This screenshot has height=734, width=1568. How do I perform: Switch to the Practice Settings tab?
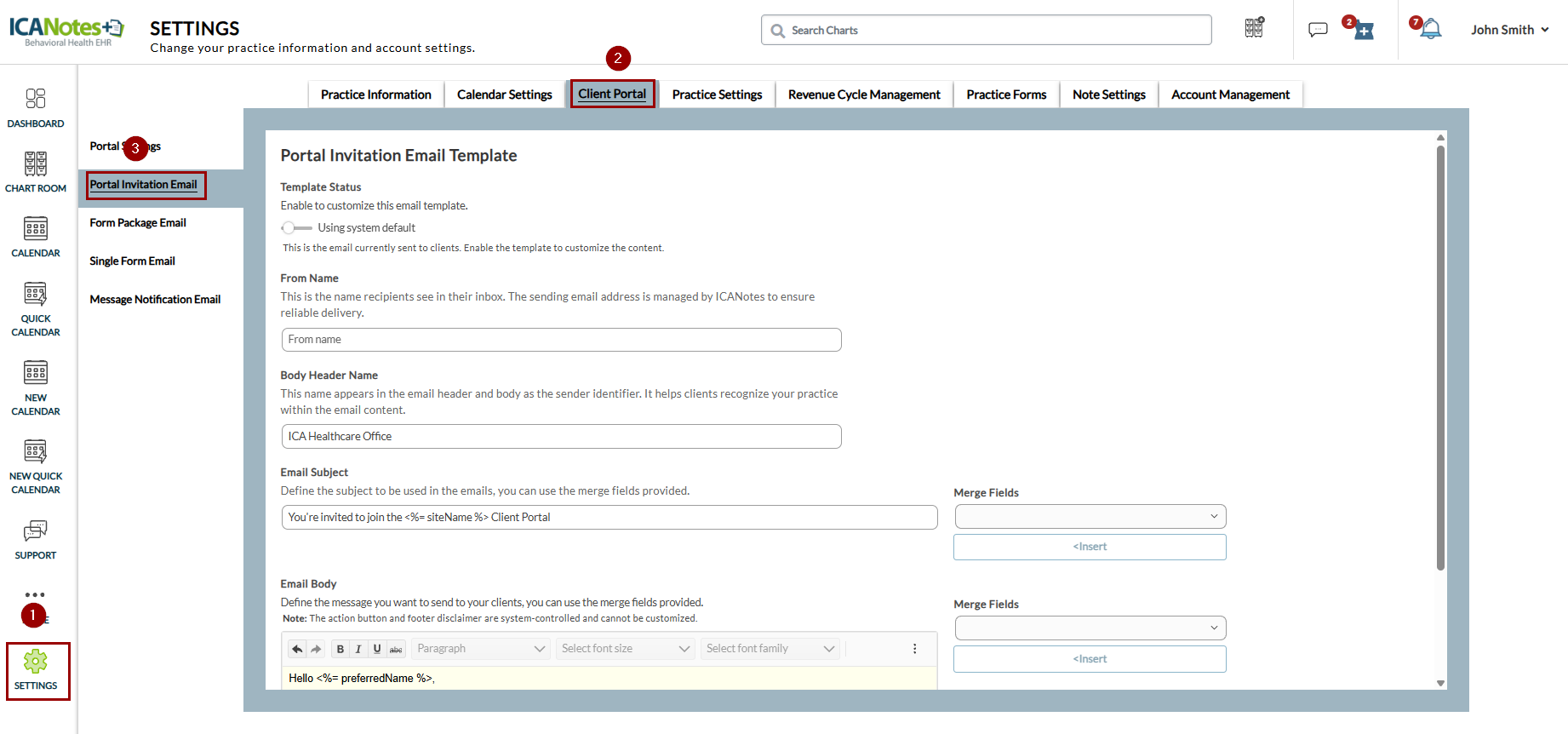coord(717,95)
